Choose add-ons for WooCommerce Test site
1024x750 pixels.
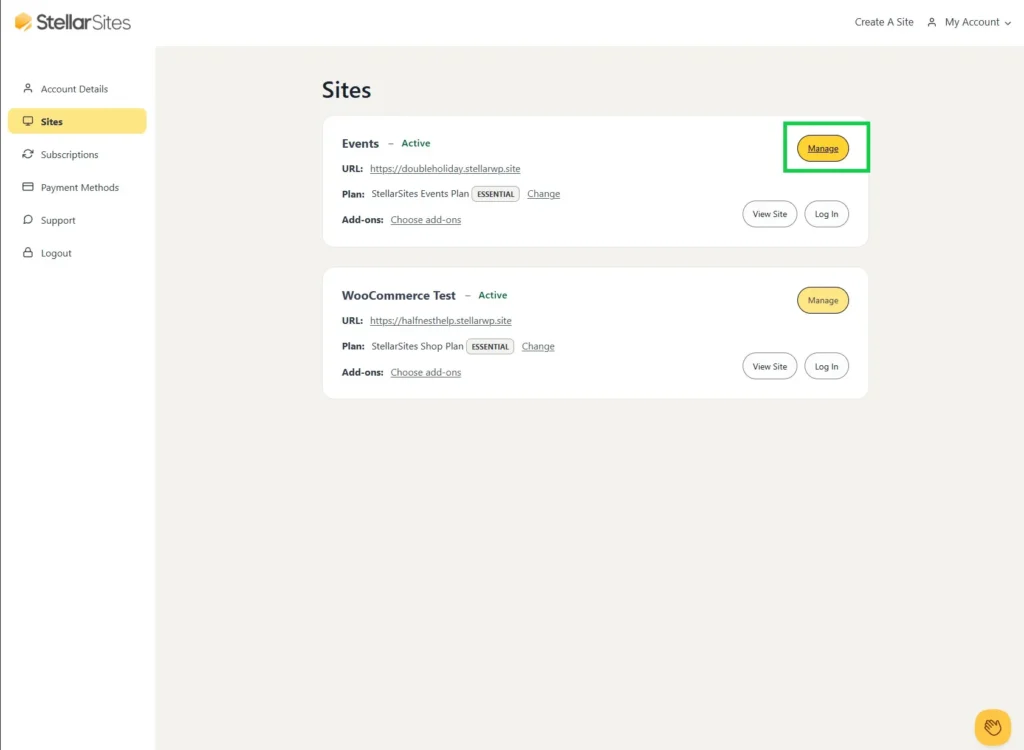[x=425, y=372]
